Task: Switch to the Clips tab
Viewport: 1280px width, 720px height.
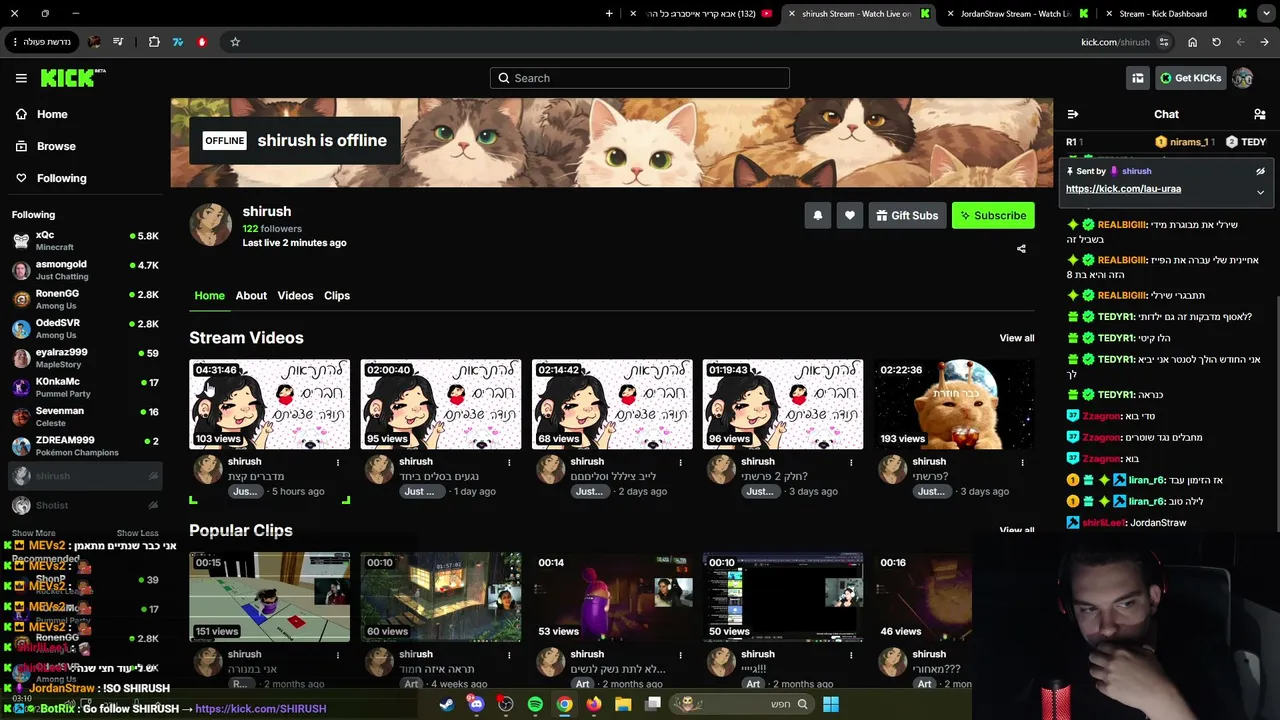Action: point(337,296)
